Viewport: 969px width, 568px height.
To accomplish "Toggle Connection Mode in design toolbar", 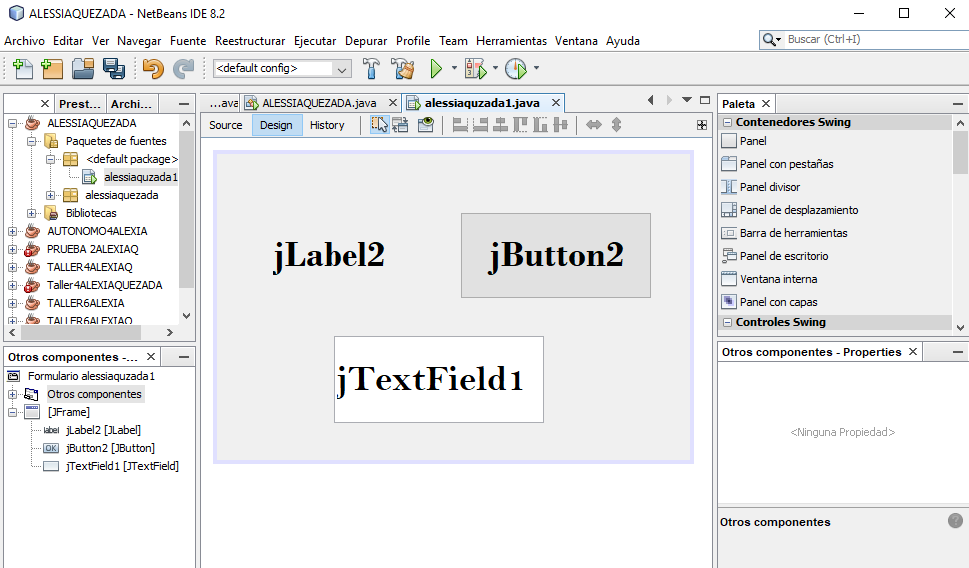I will (400, 125).
